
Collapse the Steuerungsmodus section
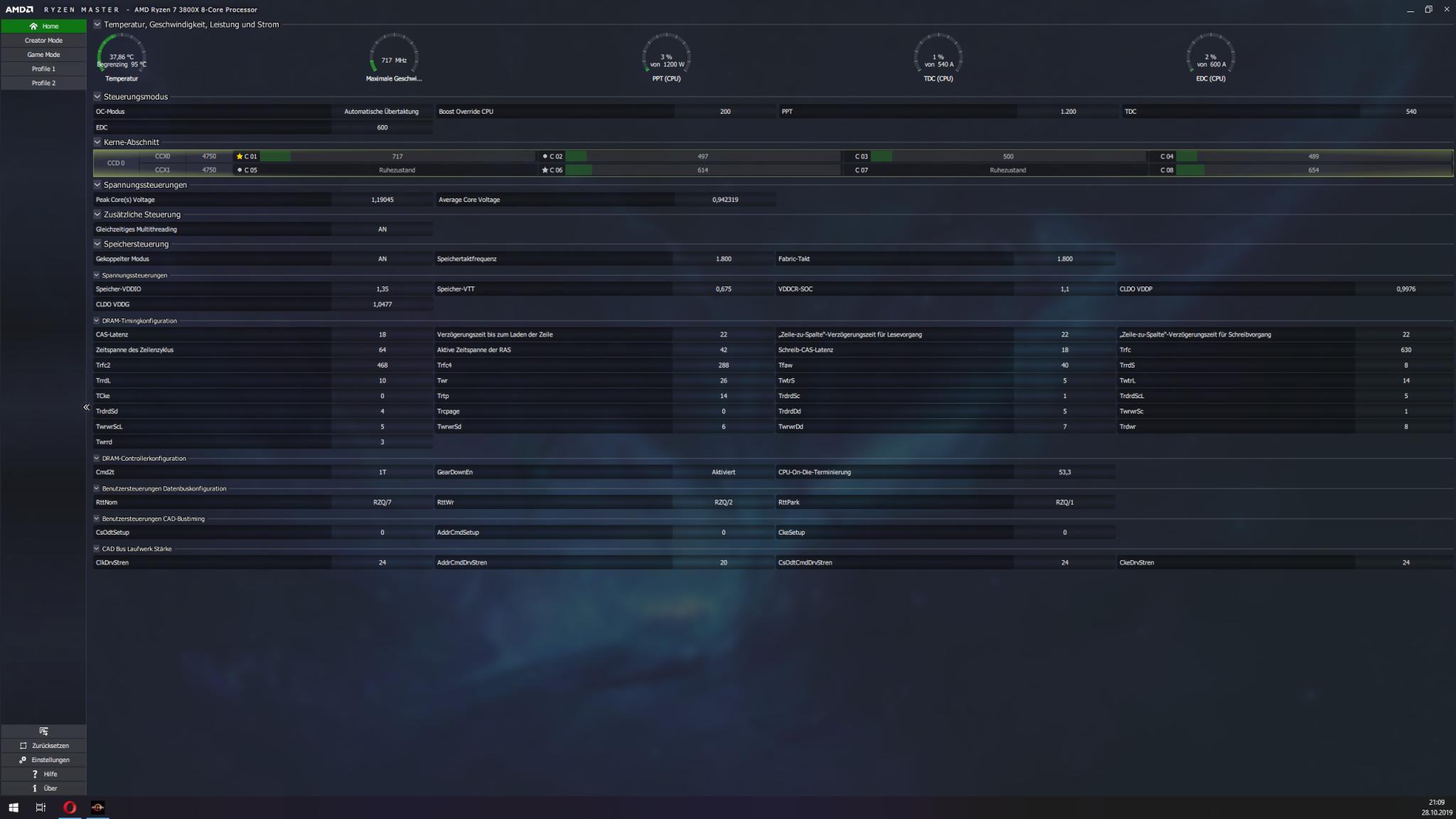[x=97, y=97]
